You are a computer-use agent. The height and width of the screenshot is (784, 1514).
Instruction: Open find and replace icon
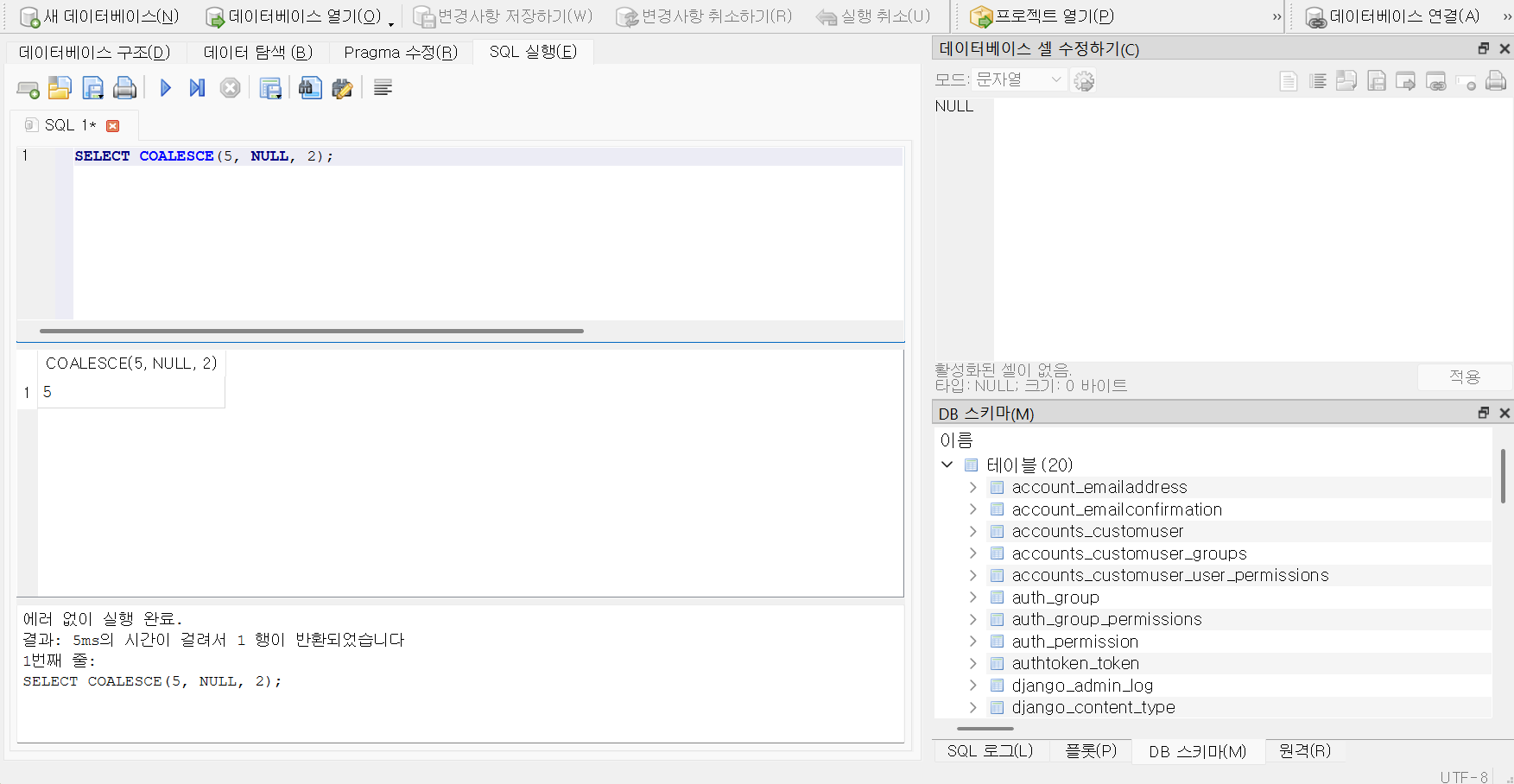pos(342,88)
